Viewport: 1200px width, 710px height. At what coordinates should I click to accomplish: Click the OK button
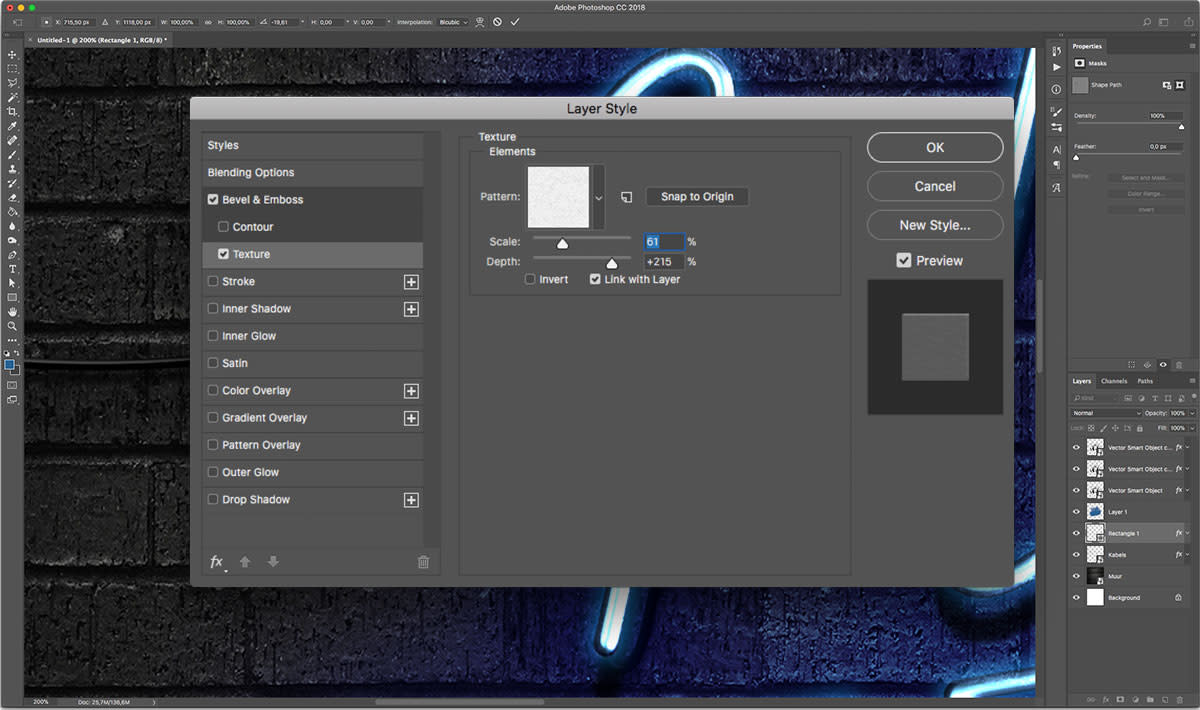tap(935, 147)
